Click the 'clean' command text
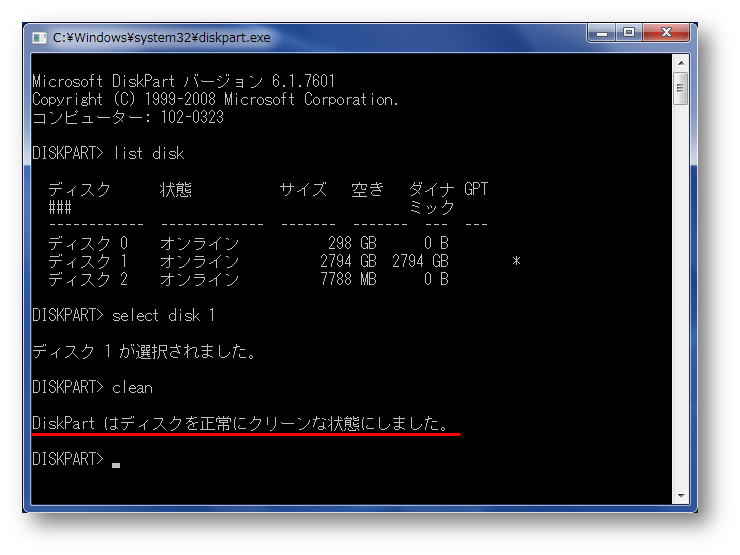 pyautogui.click(x=133, y=387)
